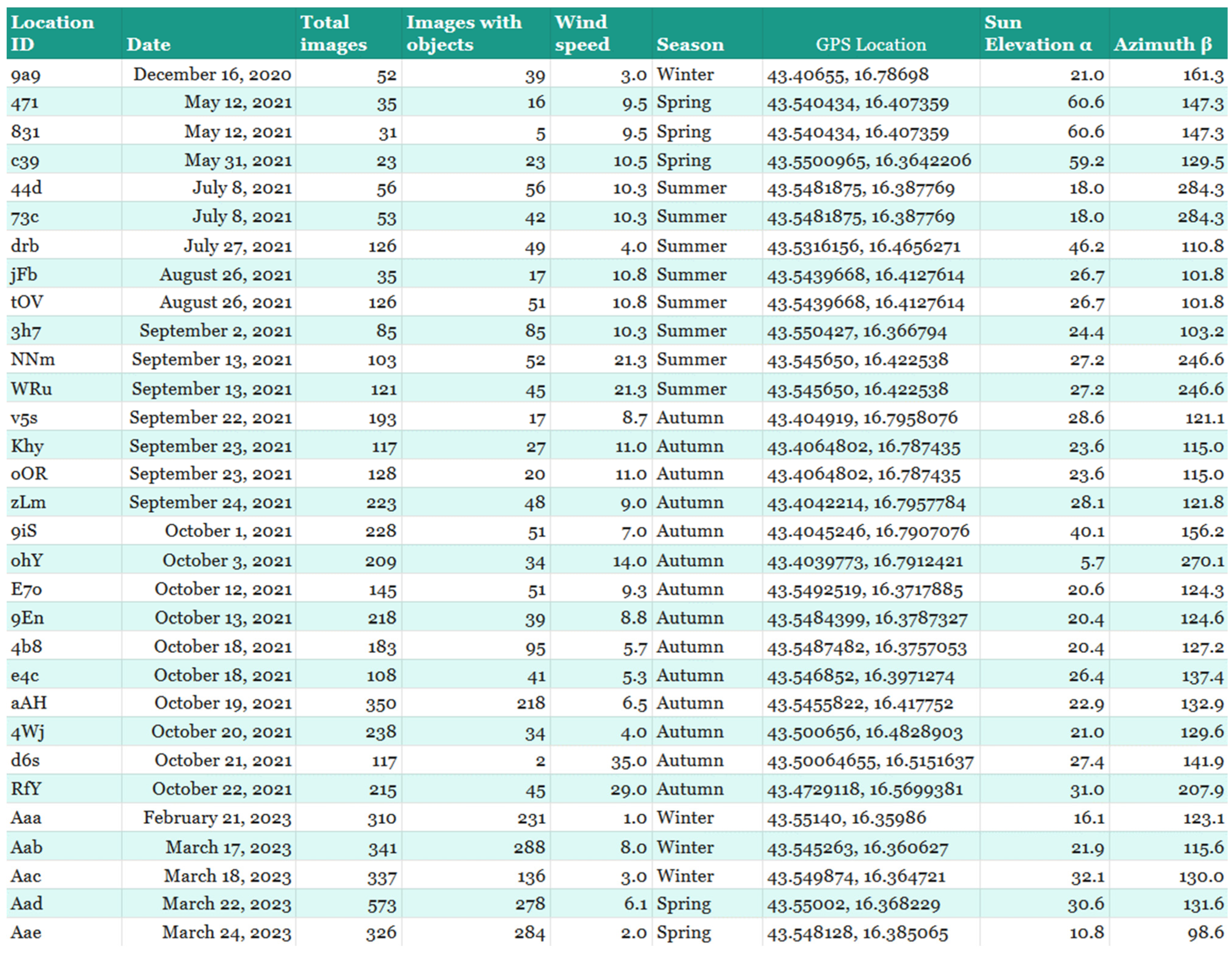Select azimuth value 270.1
This screenshot has width=1232, height=954.
[1202, 561]
